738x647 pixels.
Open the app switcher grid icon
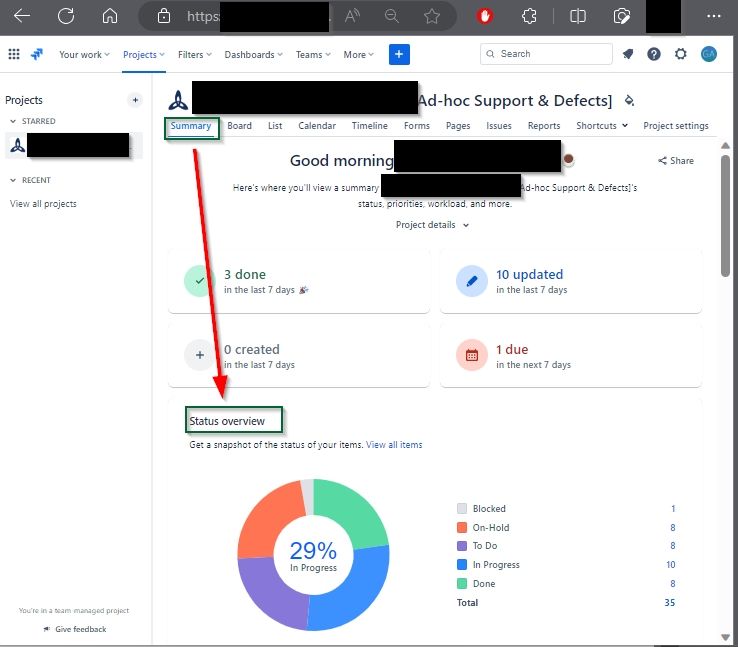click(x=14, y=54)
